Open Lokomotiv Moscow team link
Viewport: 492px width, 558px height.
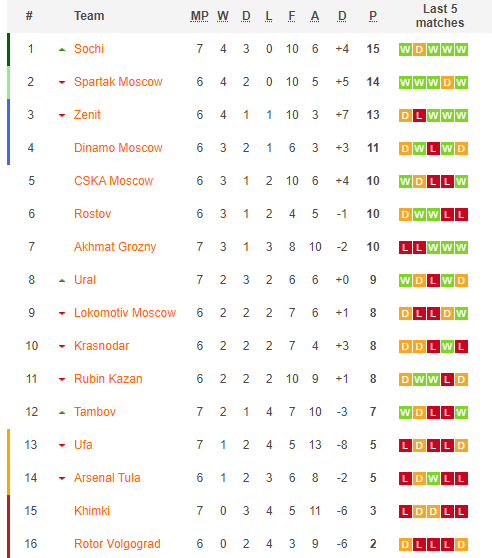125,313
